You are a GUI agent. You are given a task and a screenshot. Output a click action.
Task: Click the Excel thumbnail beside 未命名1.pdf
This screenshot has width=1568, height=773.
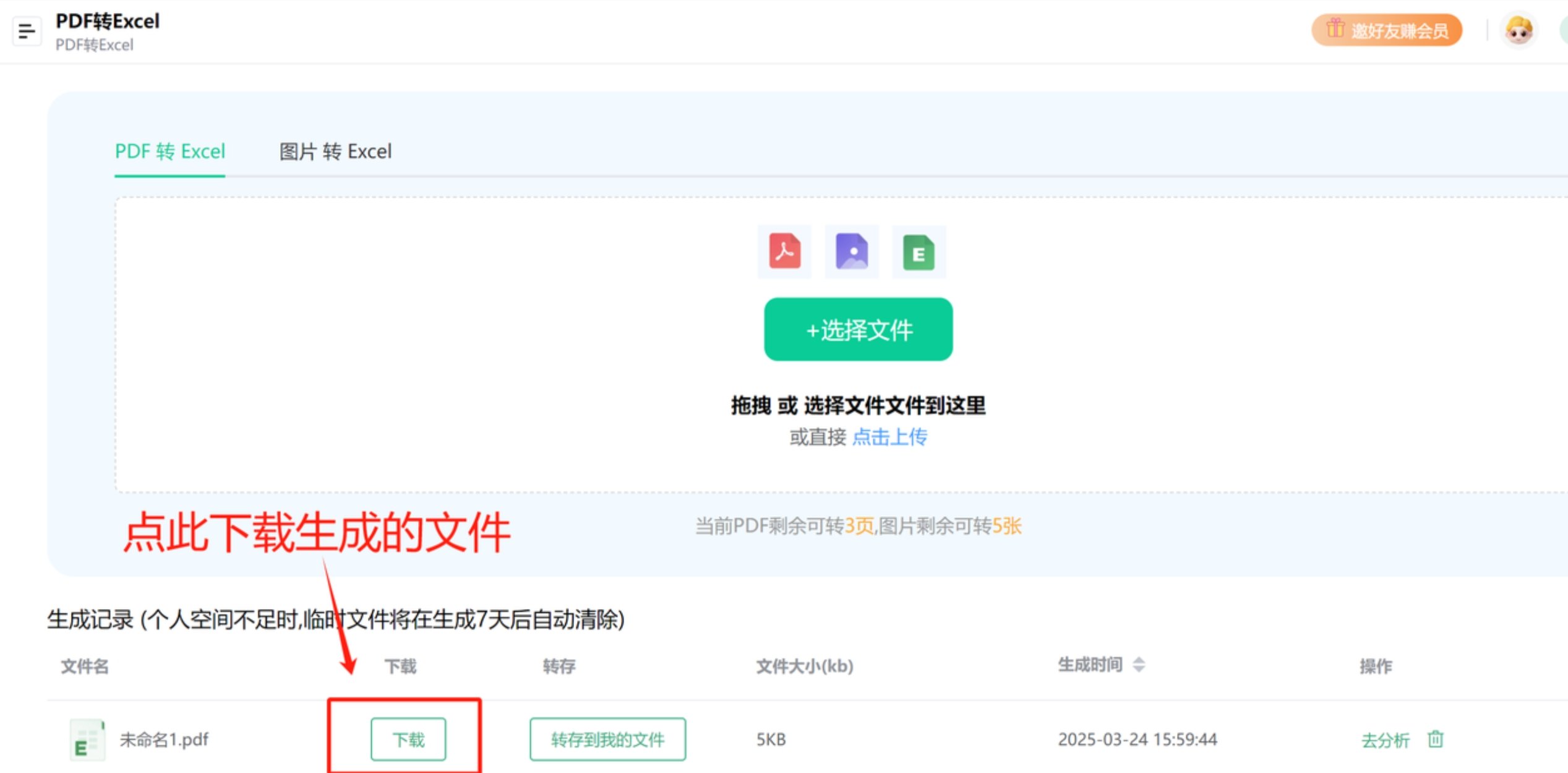pyautogui.click(x=87, y=738)
